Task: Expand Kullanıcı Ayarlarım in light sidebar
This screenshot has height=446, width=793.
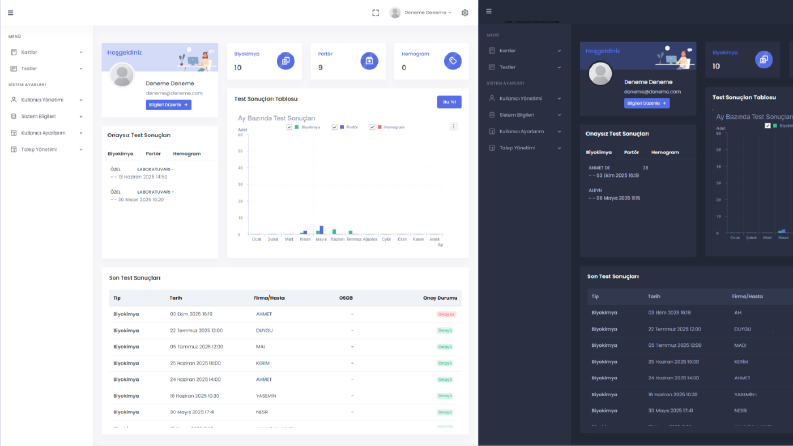Action: click(81, 133)
